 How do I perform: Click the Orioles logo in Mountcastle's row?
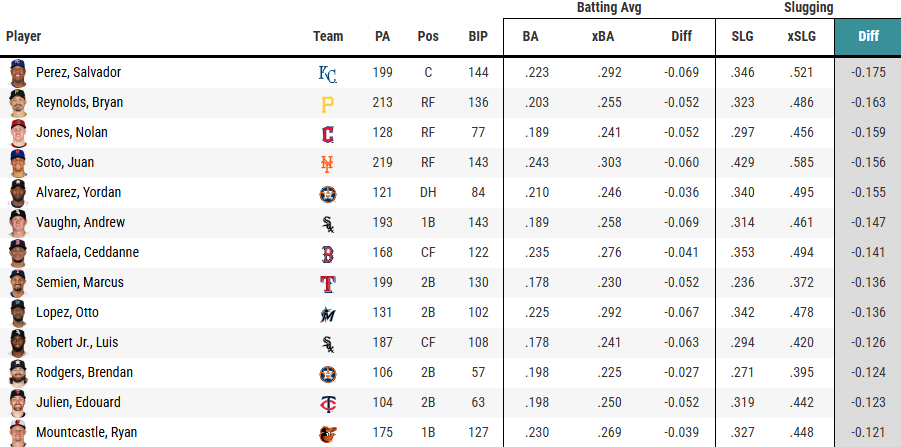coord(328,433)
